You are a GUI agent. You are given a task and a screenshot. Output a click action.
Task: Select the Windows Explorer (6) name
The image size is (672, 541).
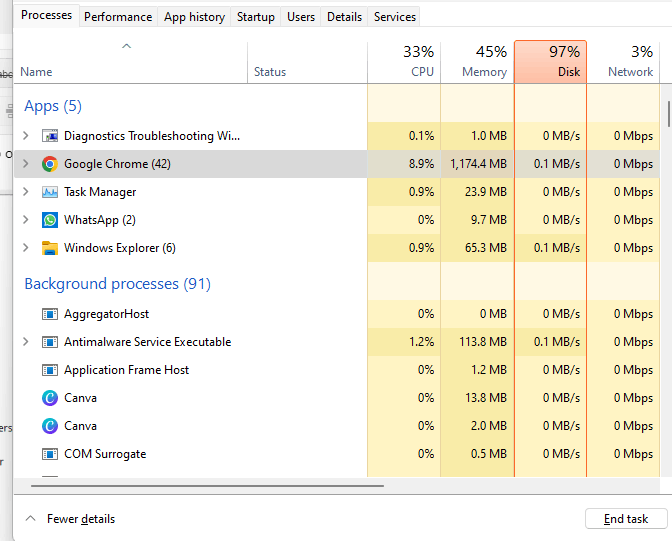click(x=120, y=248)
